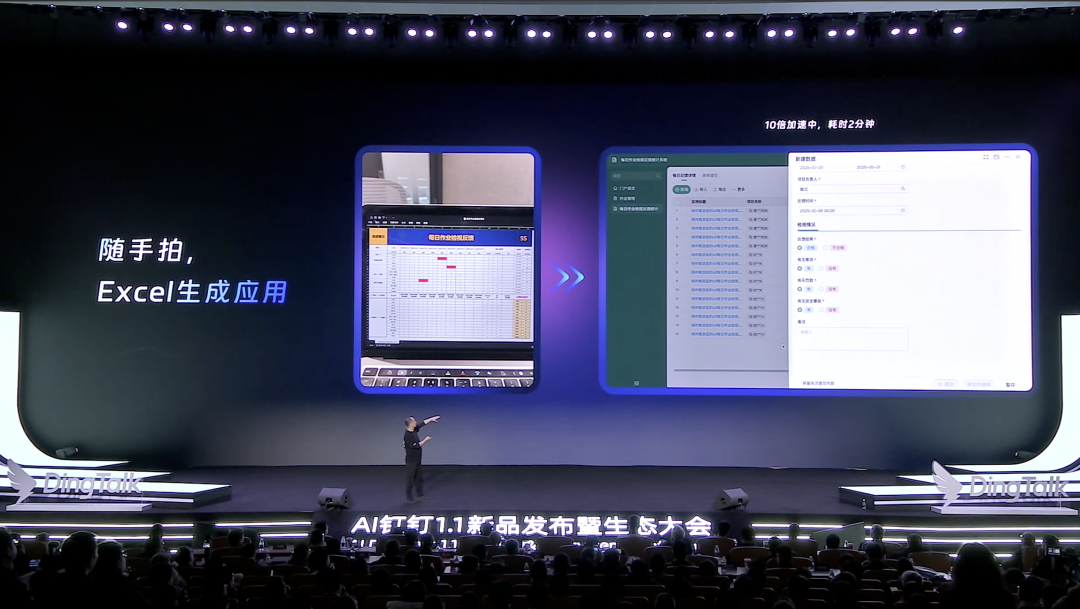This screenshot has width=1080, height=609.
Task: Open the instance title link in row 10
Action: click(716, 289)
